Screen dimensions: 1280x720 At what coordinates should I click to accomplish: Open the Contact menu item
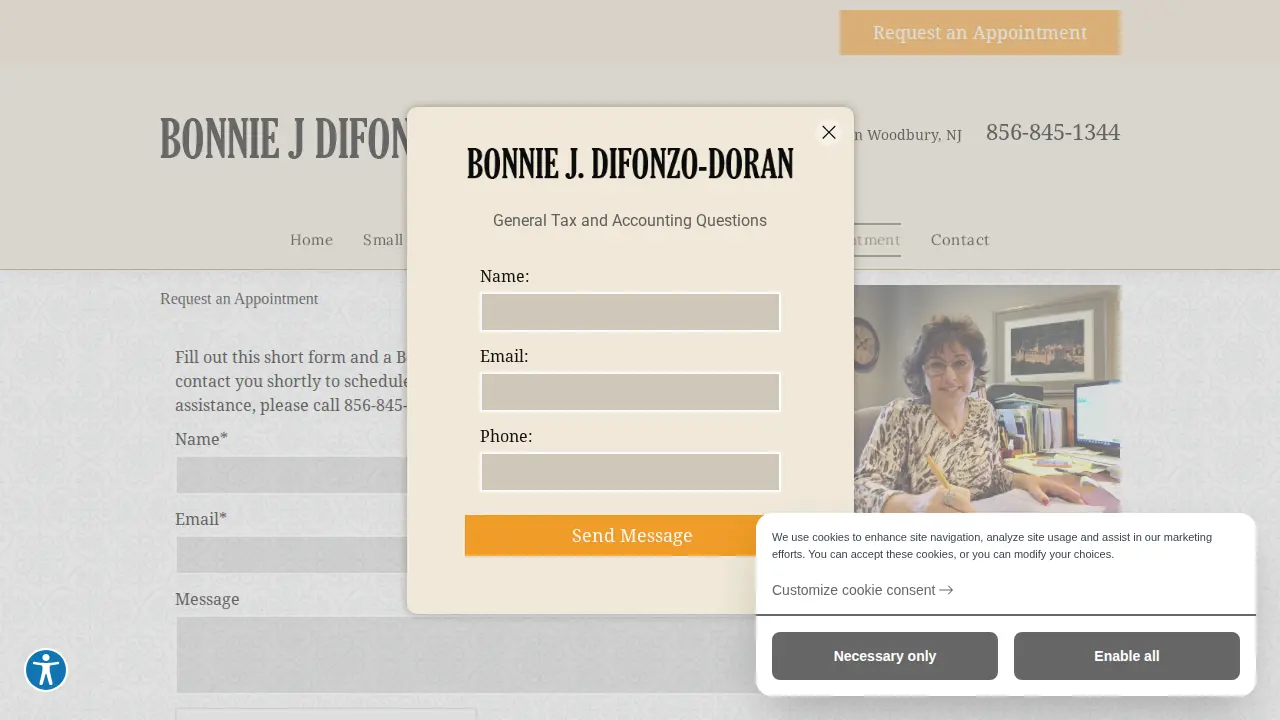pyautogui.click(x=960, y=240)
